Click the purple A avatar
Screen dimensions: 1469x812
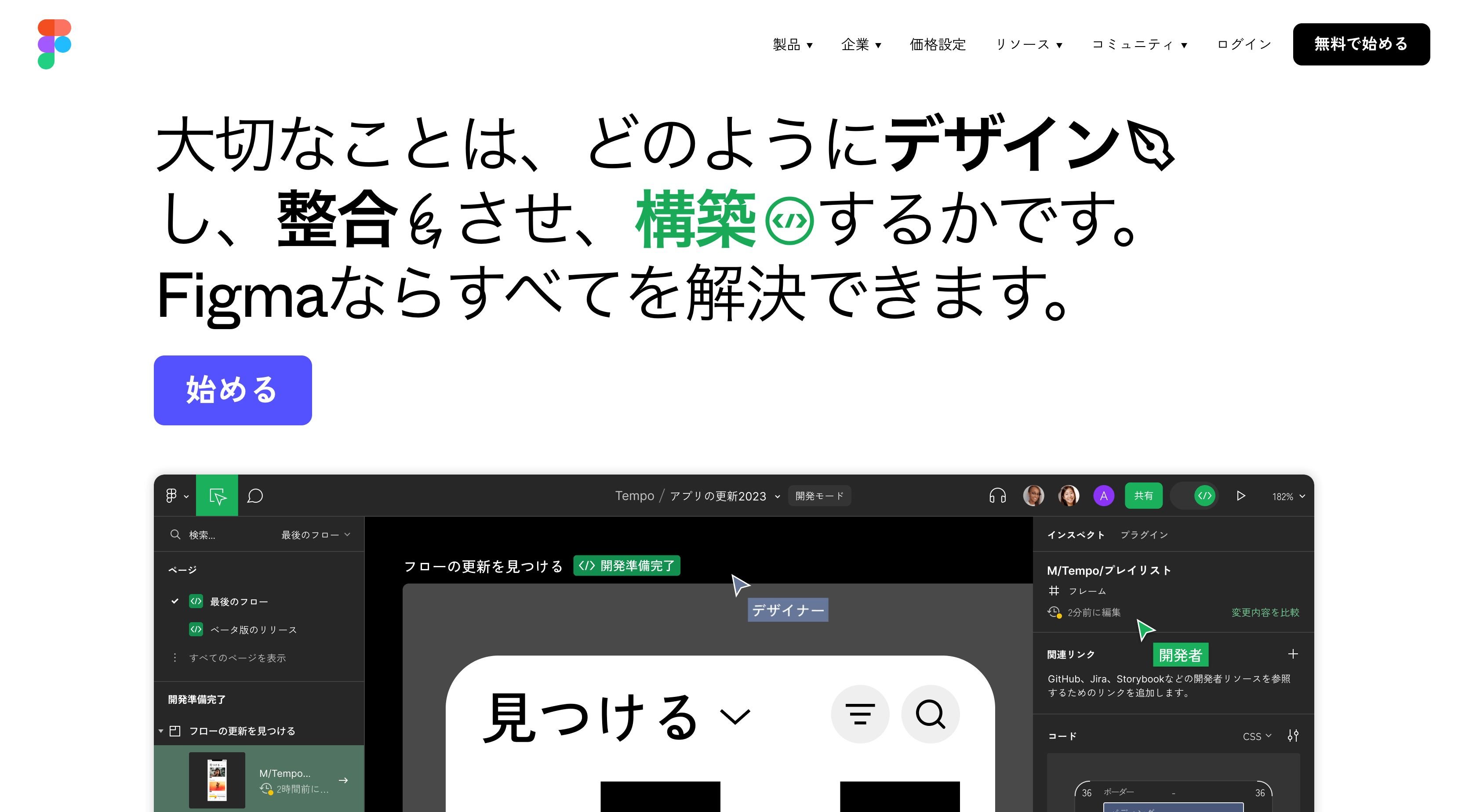click(x=1103, y=496)
